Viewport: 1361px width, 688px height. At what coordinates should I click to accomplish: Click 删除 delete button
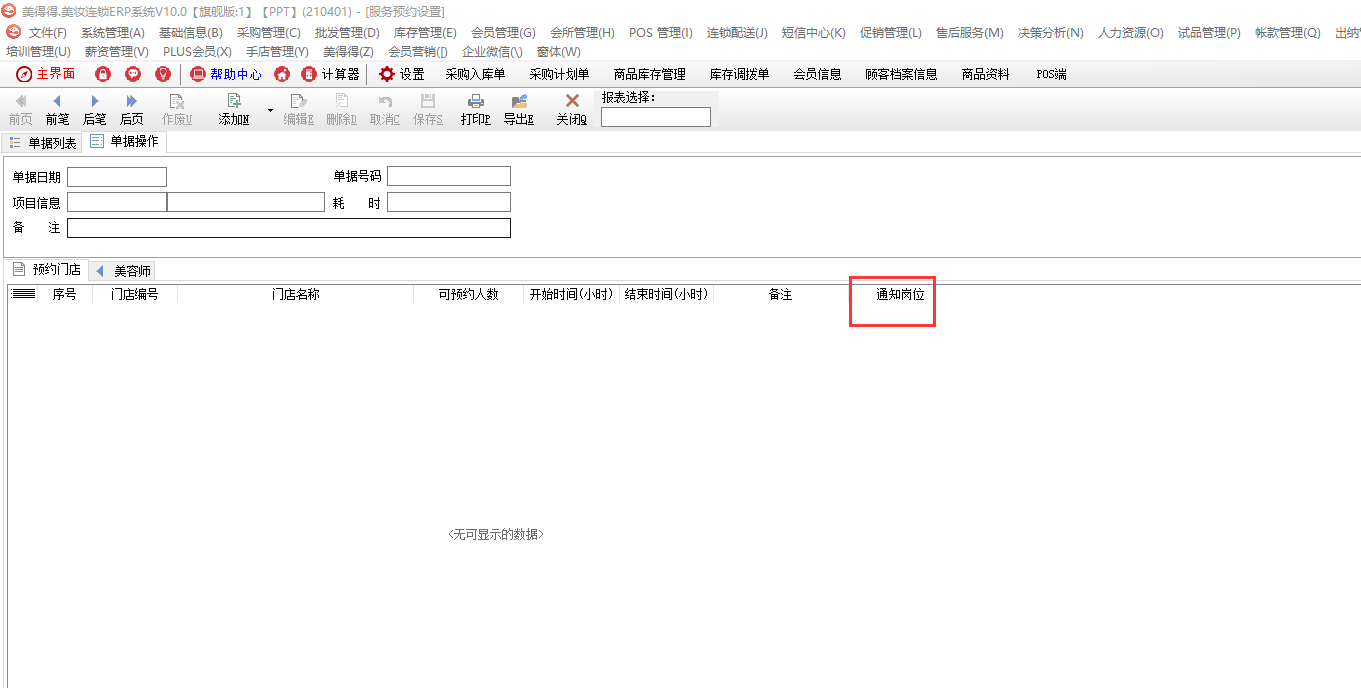point(341,110)
